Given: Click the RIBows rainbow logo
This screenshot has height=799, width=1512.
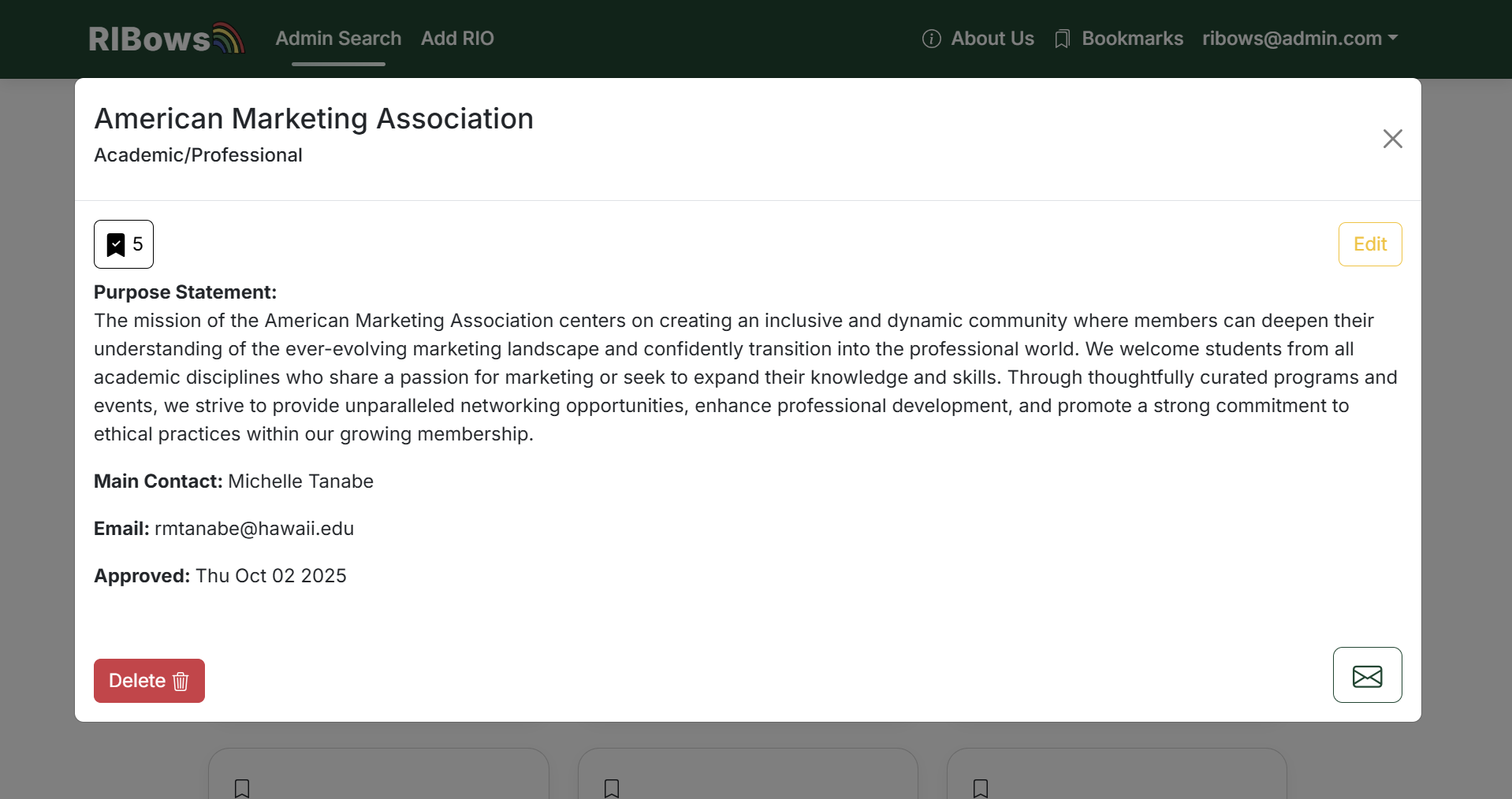Looking at the screenshot, I should click(x=166, y=39).
